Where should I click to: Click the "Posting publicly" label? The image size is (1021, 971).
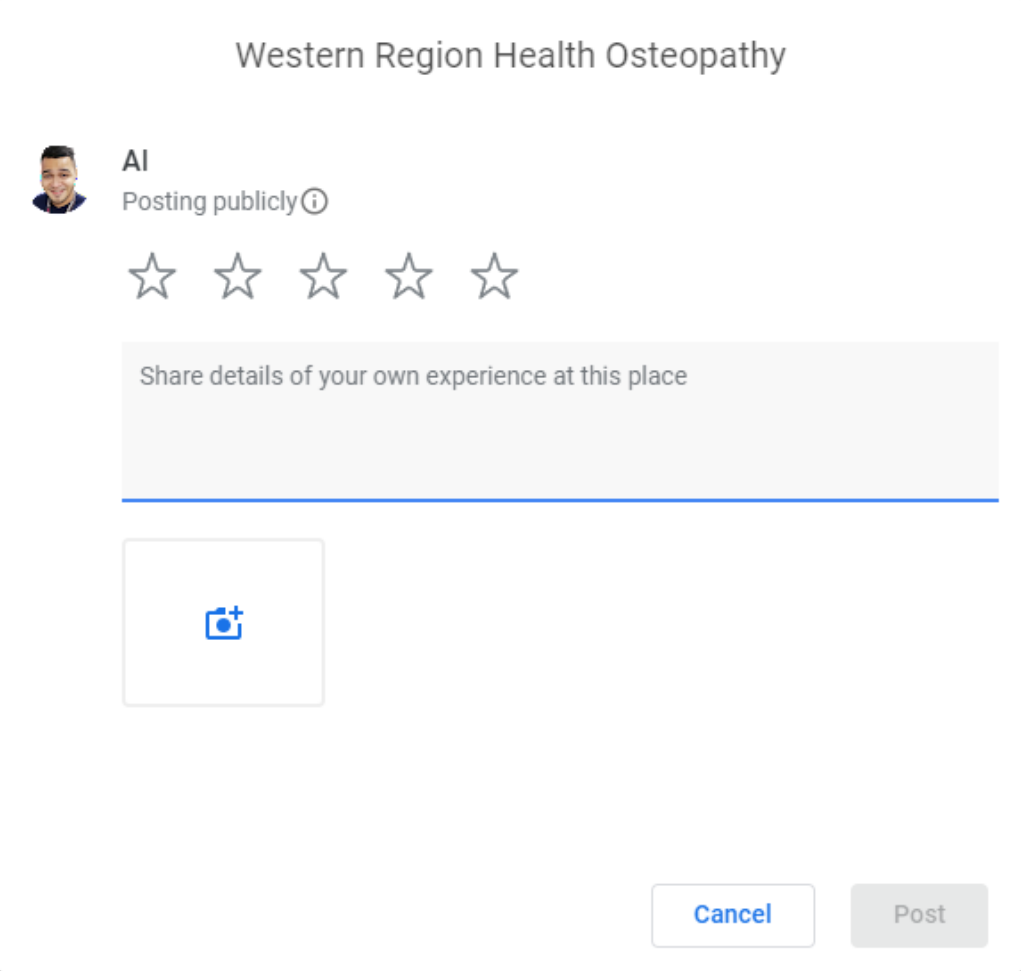tap(210, 202)
